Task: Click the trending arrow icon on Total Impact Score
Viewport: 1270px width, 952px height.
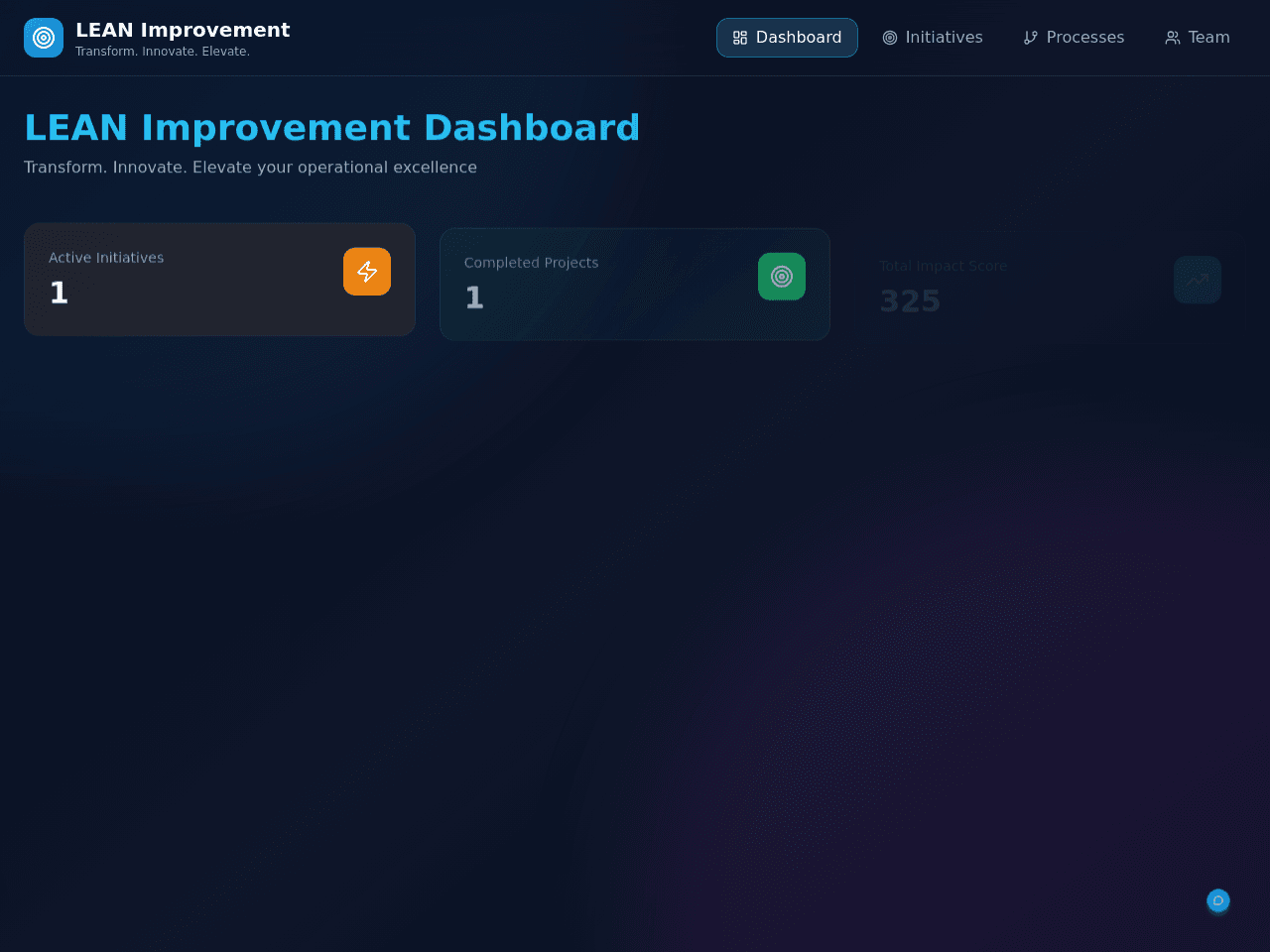Action: pyautogui.click(x=1198, y=280)
